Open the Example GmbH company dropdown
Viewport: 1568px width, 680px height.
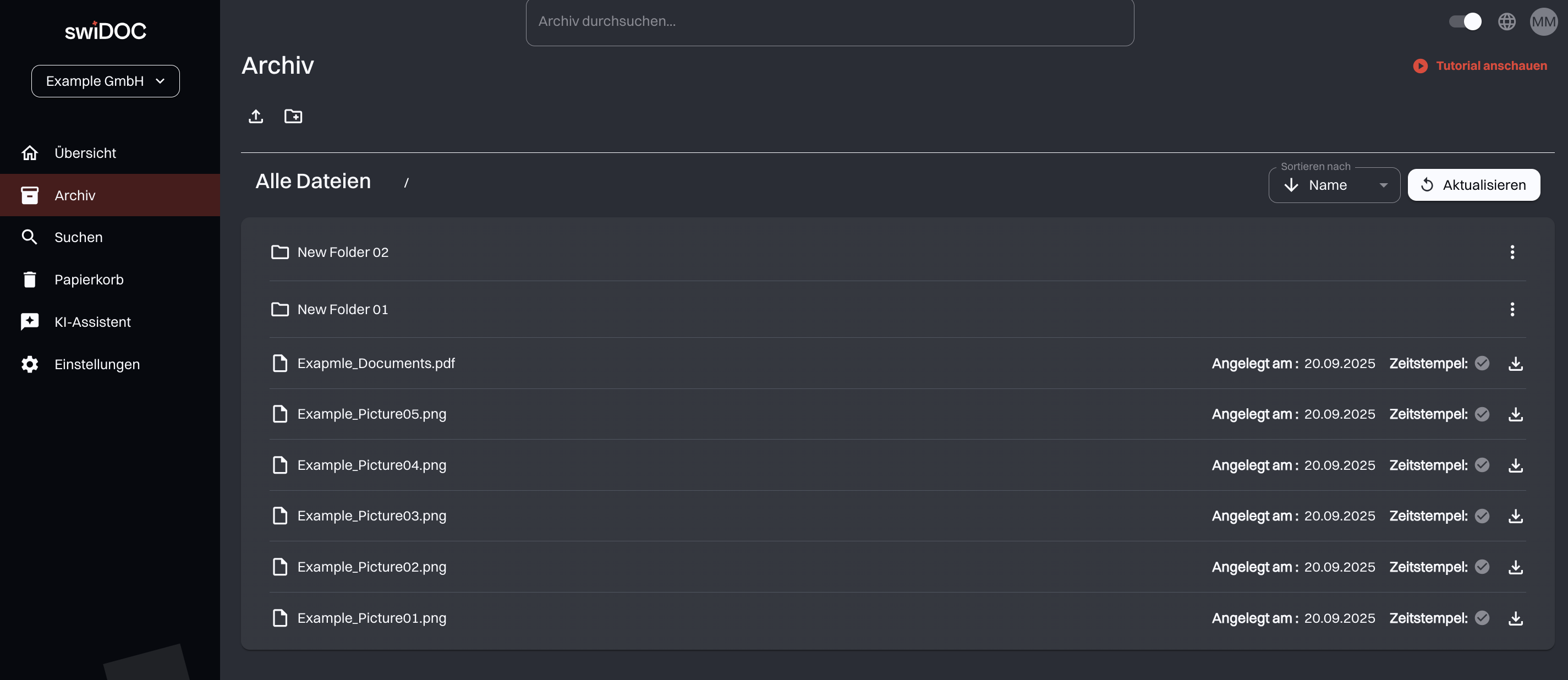coord(105,81)
